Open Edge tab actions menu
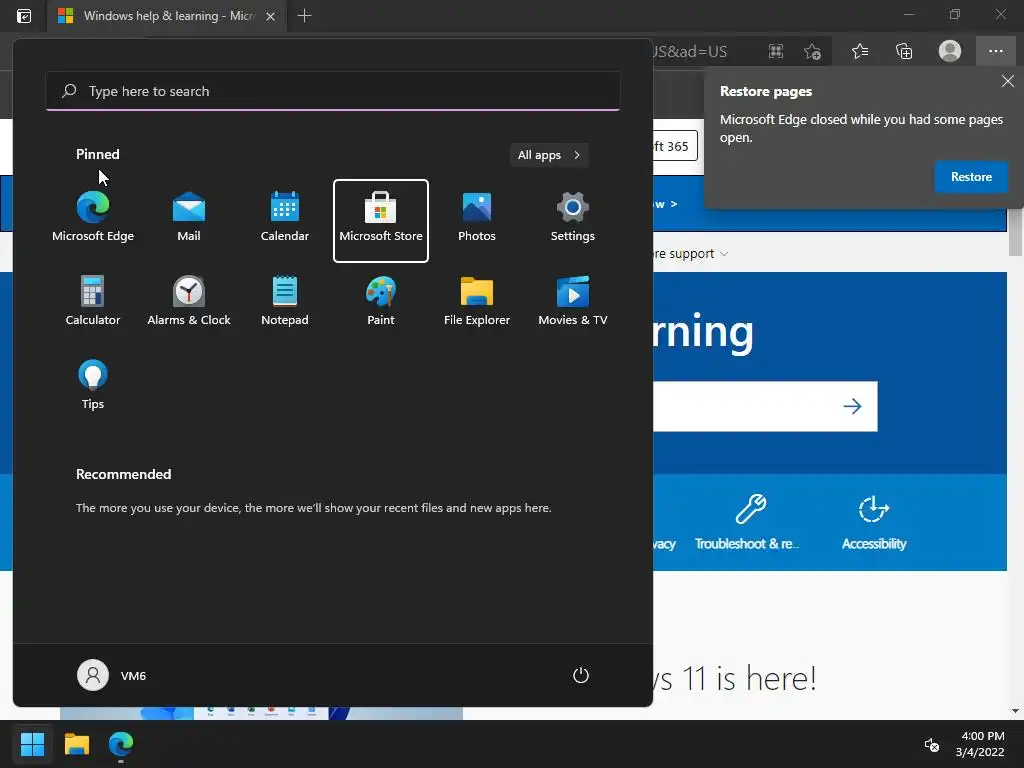The image size is (1024, 768). [x=24, y=16]
